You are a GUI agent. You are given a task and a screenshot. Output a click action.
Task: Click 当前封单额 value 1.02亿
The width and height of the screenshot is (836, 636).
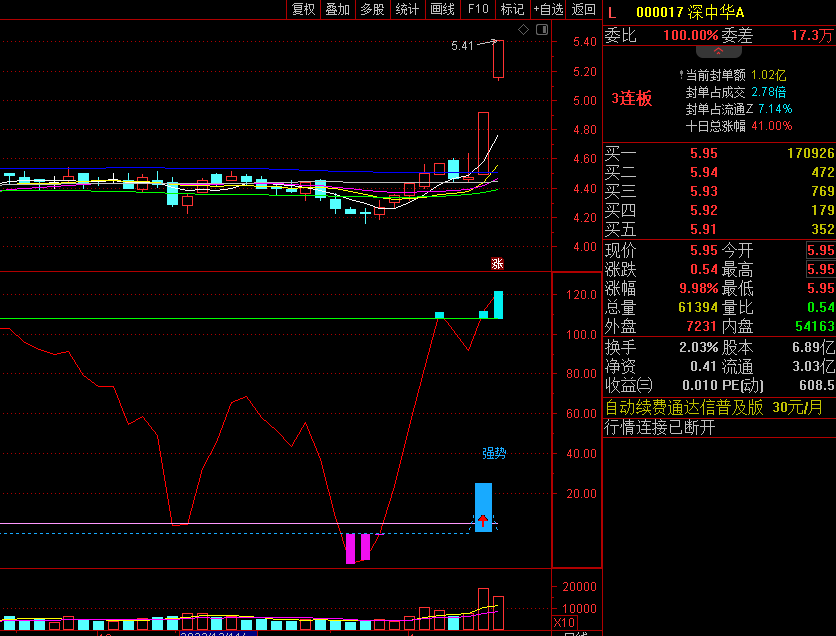pyautogui.click(x=768, y=75)
